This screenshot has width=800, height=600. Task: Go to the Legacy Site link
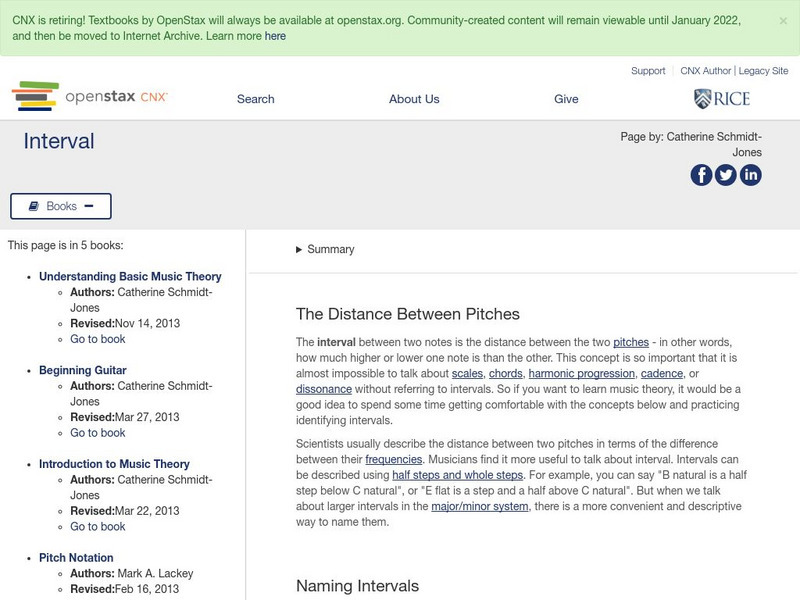click(764, 71)
